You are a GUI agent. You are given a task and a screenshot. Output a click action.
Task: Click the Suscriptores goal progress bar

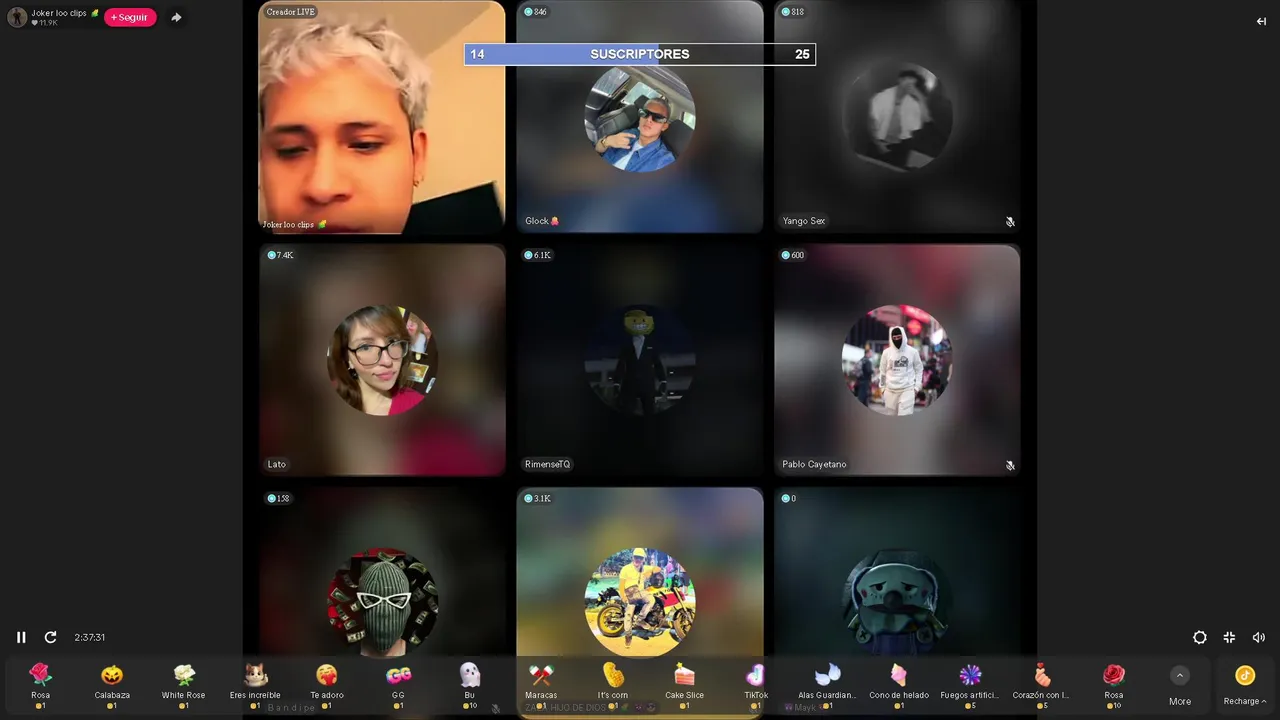tap(640, 54)
